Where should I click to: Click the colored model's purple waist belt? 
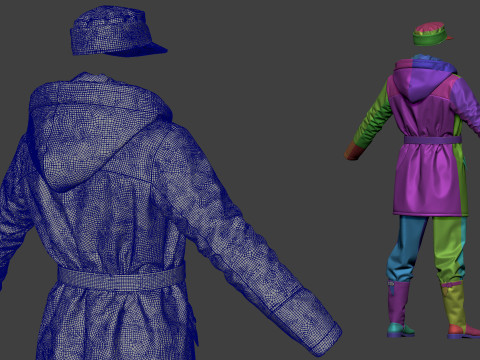(x=433, y=140)
